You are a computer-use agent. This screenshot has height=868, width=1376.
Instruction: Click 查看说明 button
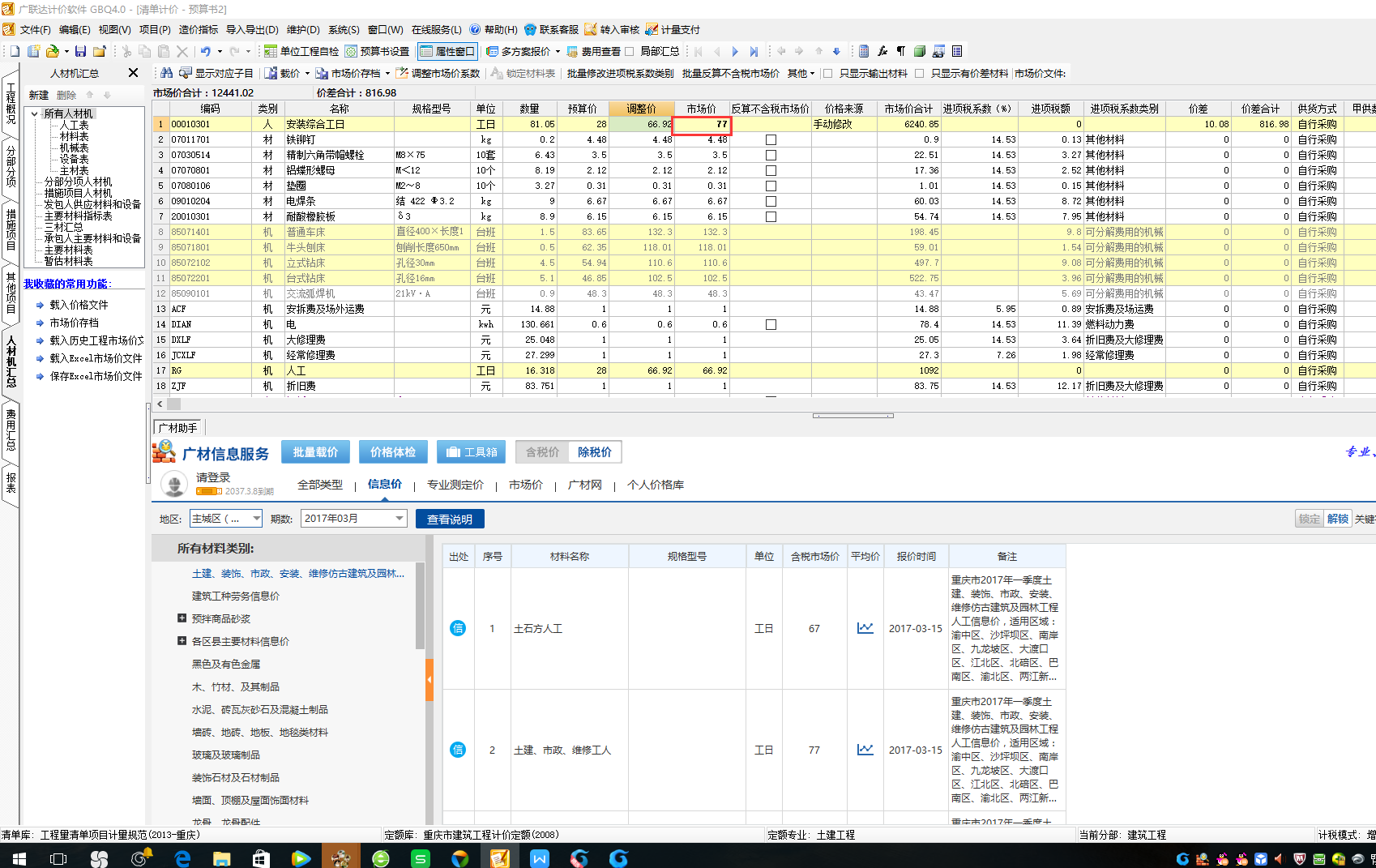[450, 519]
